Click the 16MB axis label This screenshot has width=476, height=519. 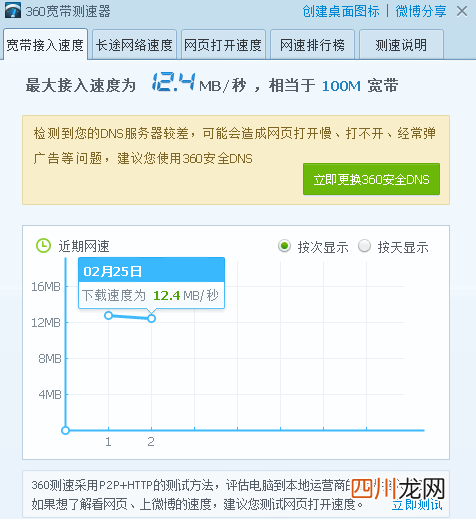(x=46, y=287)
